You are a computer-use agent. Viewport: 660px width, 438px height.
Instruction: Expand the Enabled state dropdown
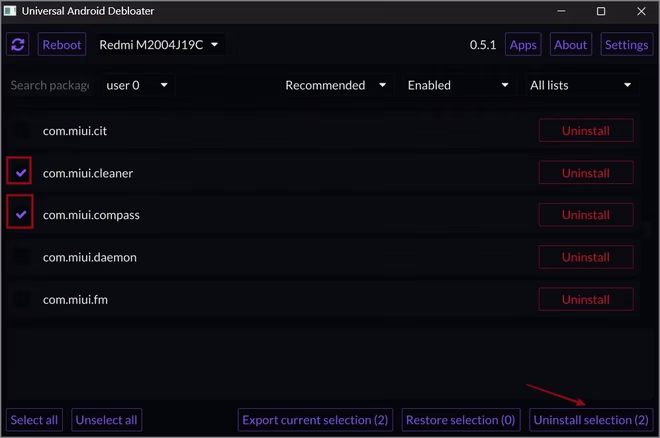458,85
